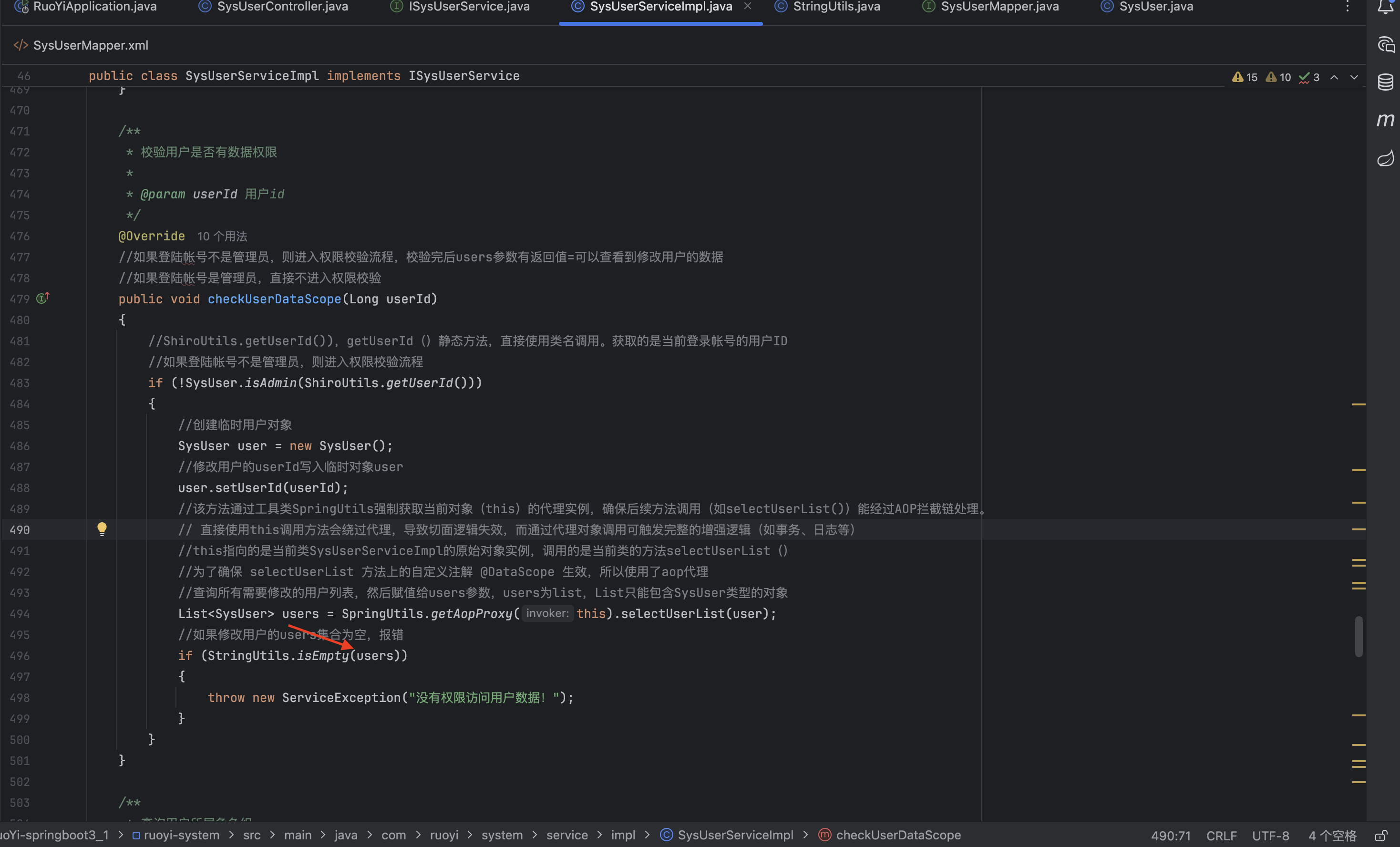The image size is (1400, 847).
Task: Click the '10 个用法' usages hint
Action: pos(222,237)
